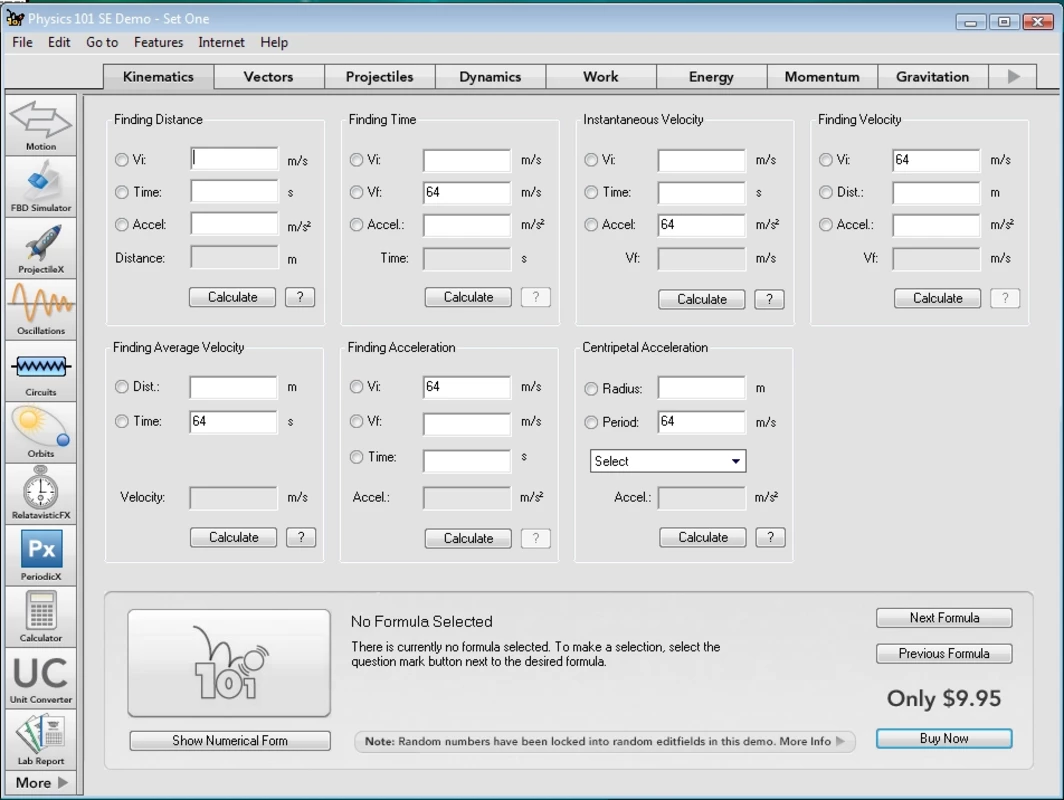The width and height of the screenshot is (1064, 800).
Task: Click the help ? button in Finding Acceleration
Action: 535,538
